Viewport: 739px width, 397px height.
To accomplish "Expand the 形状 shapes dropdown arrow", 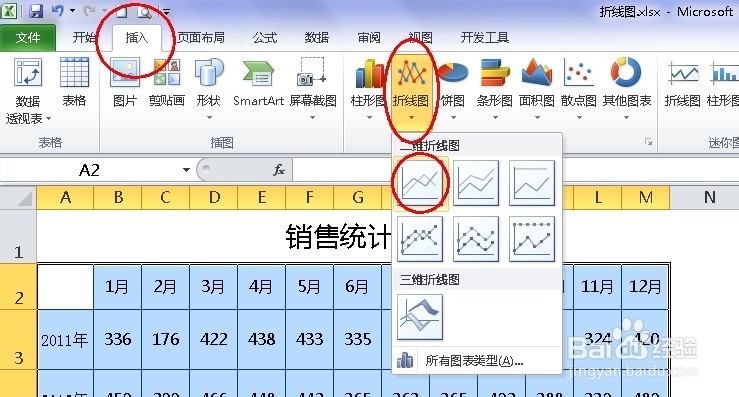I will coord(209,117).
